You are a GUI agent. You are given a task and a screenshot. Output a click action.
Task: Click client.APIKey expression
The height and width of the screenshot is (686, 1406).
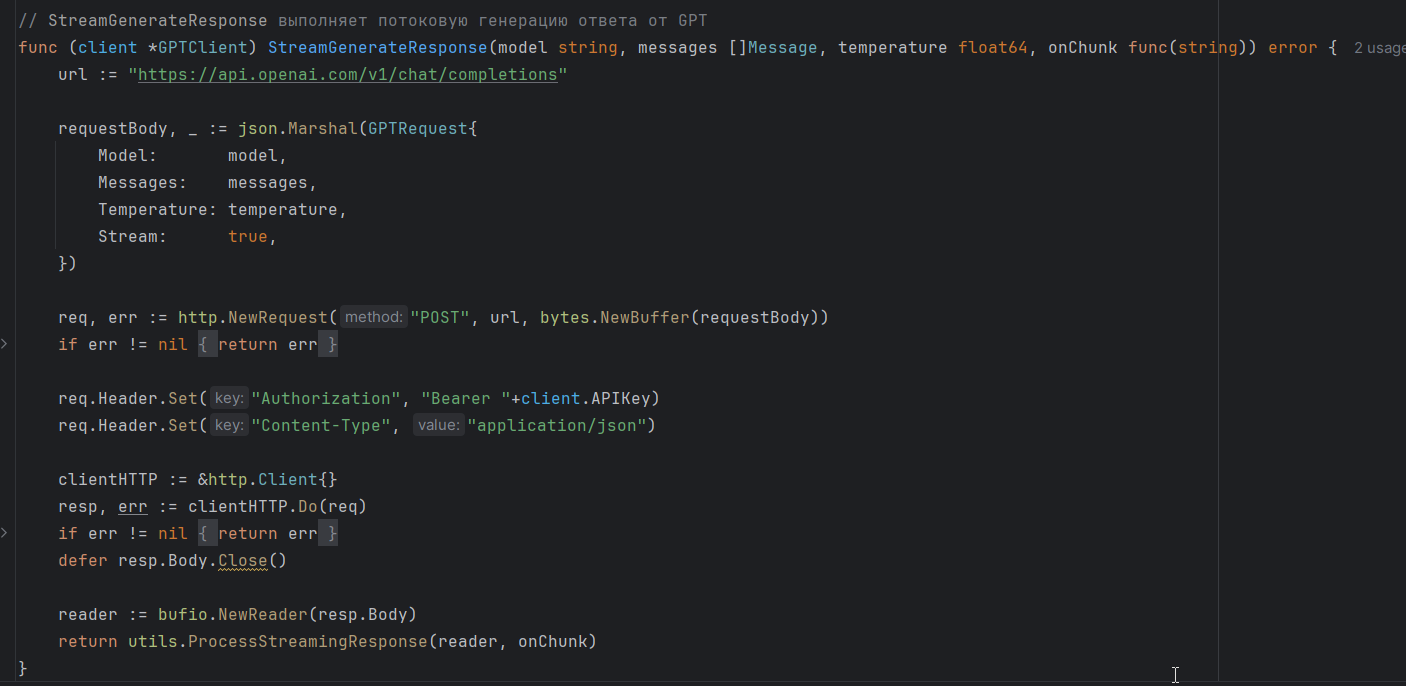[585, 399]
